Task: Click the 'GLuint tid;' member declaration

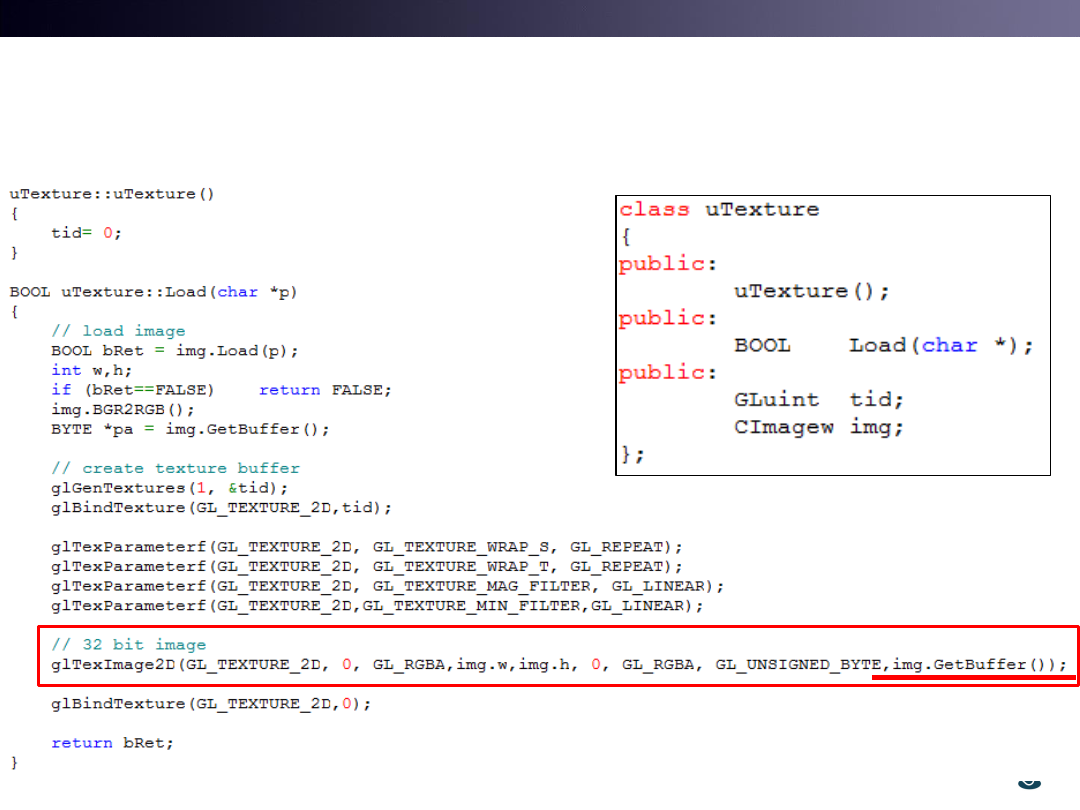Action: (819, 400)
